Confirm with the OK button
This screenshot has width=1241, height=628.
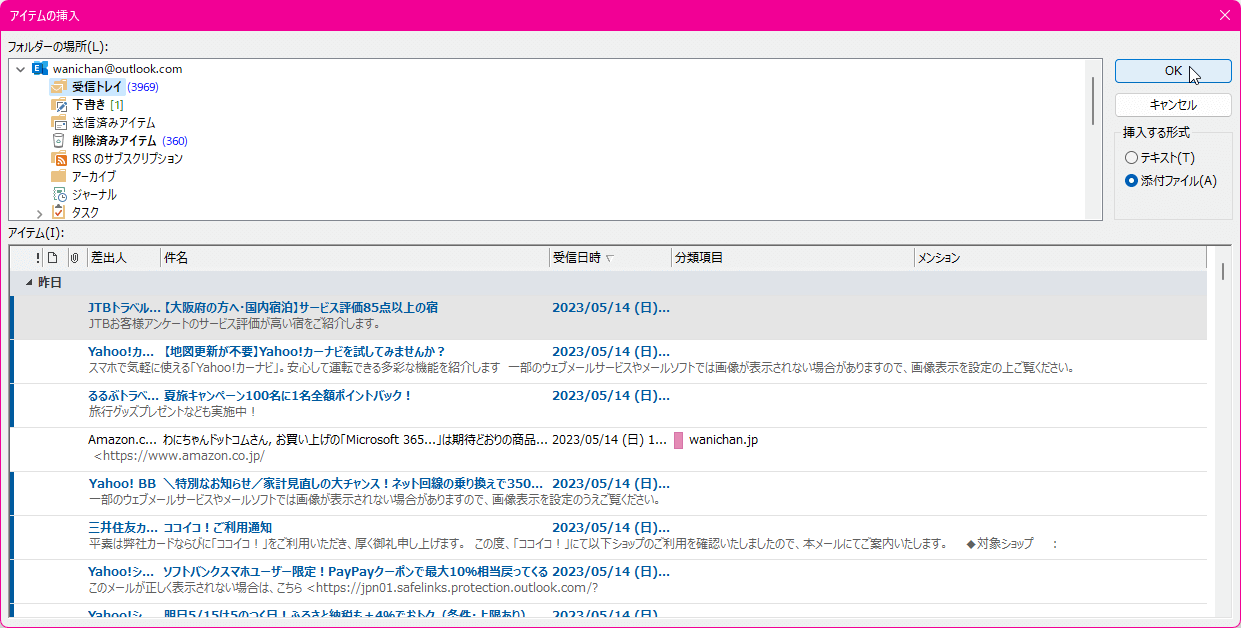(1173, 71)
